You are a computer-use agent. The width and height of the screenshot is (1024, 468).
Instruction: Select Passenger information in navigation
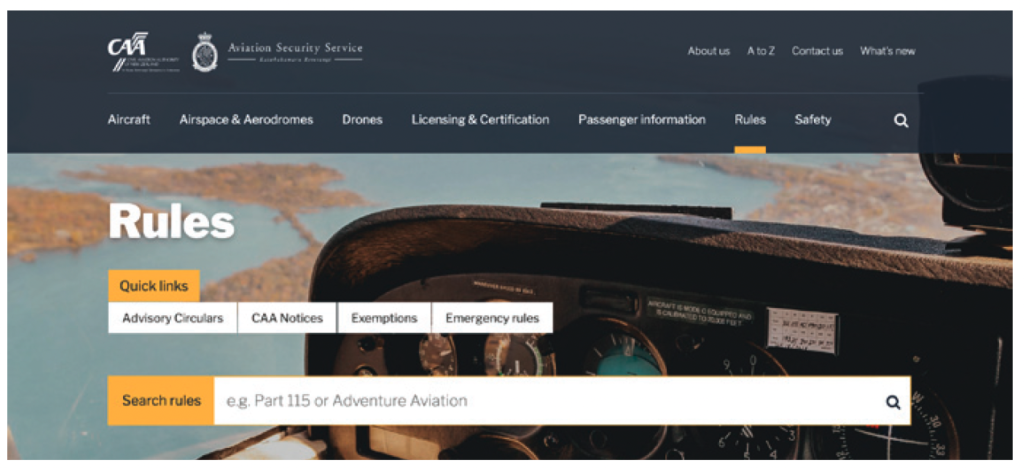coord(642,120)
